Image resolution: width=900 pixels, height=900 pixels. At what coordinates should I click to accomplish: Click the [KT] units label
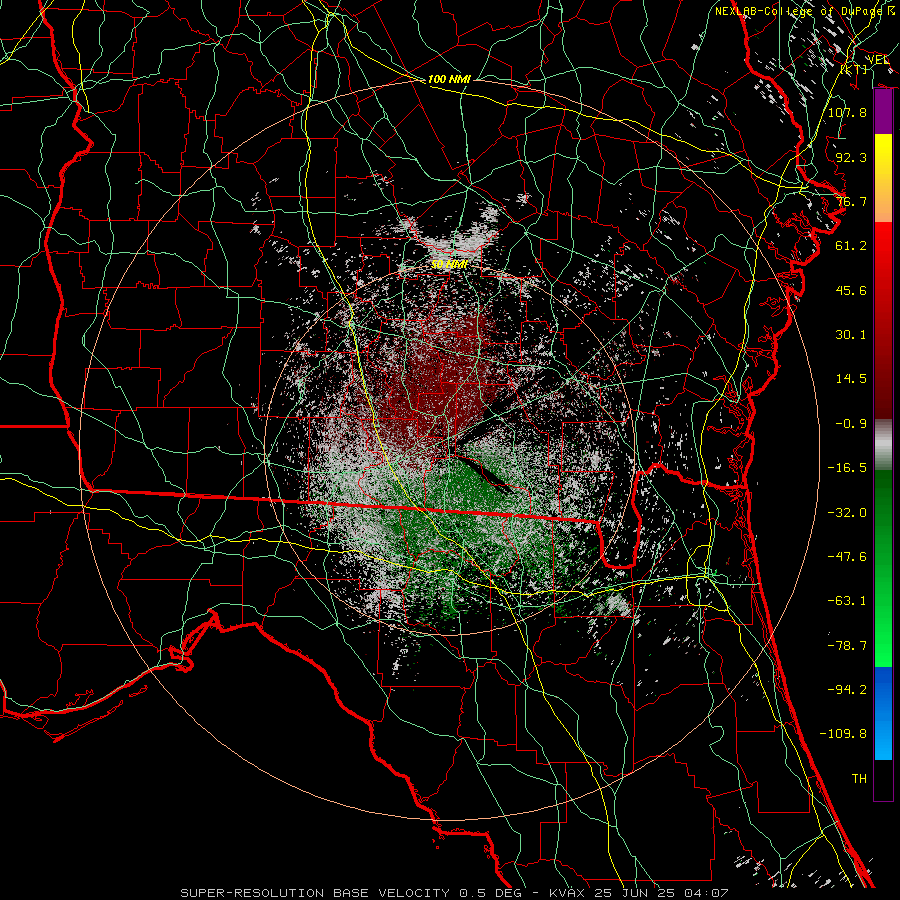click(x=854, y=69)
